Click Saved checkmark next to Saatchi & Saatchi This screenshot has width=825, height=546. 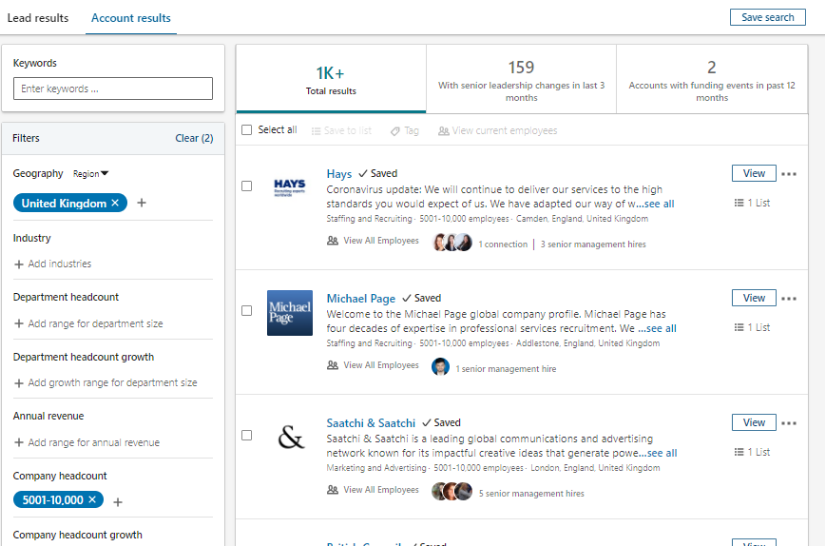441,422
